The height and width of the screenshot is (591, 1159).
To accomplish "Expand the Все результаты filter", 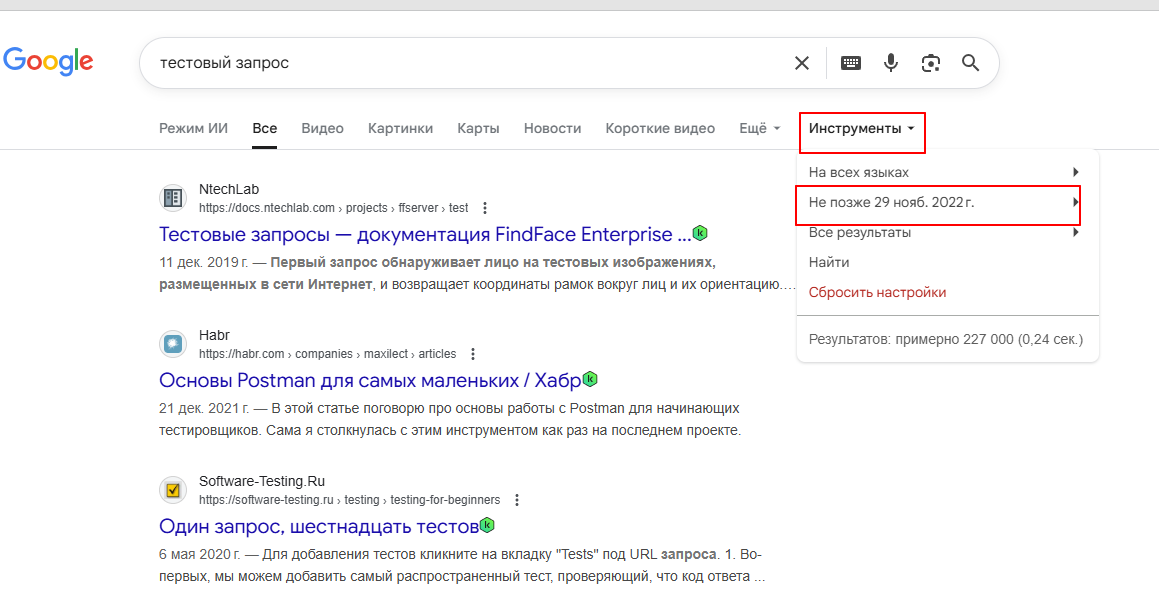I will click(943, 233).
